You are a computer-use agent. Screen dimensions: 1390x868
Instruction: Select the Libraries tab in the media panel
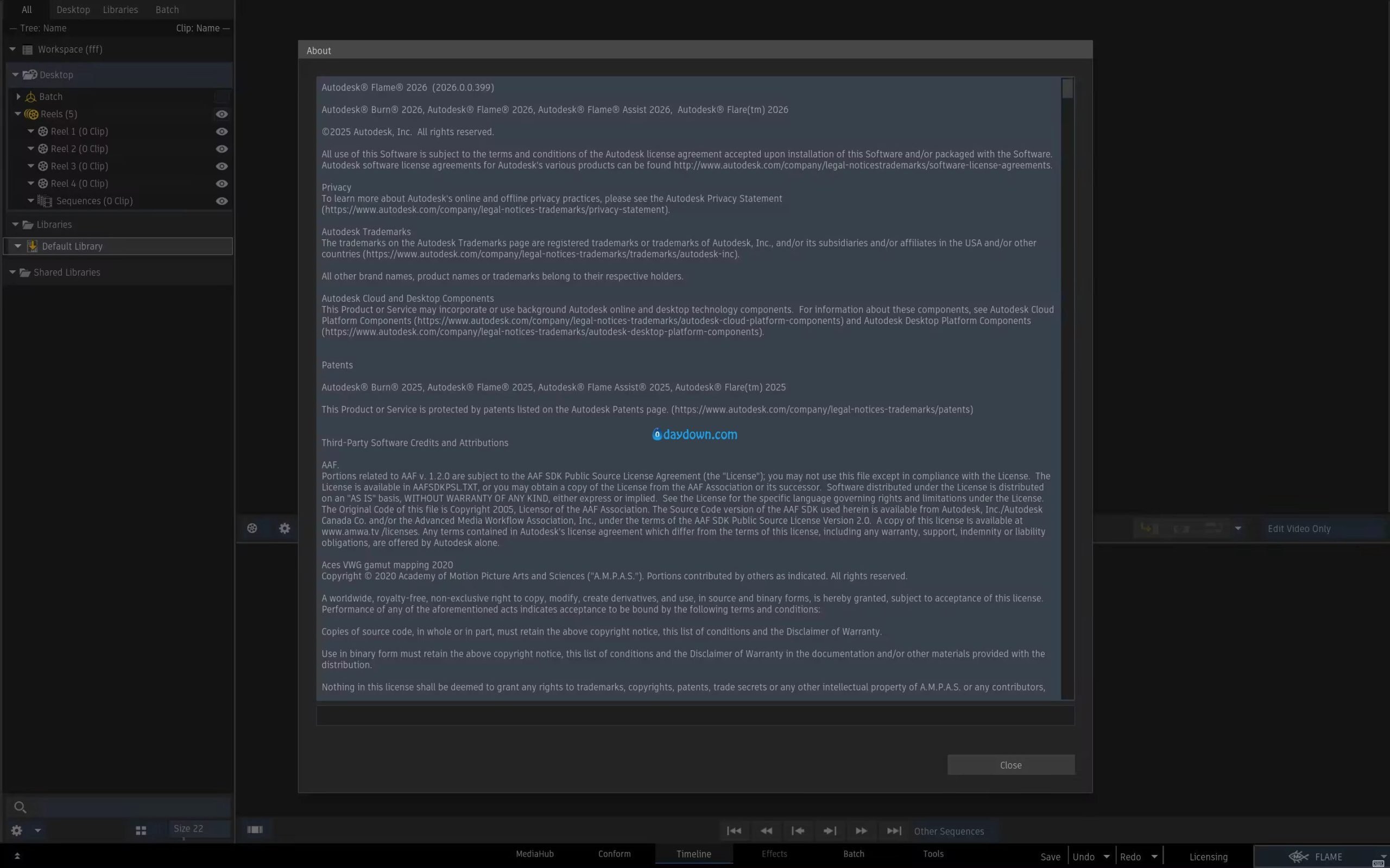tap(120, 10)
